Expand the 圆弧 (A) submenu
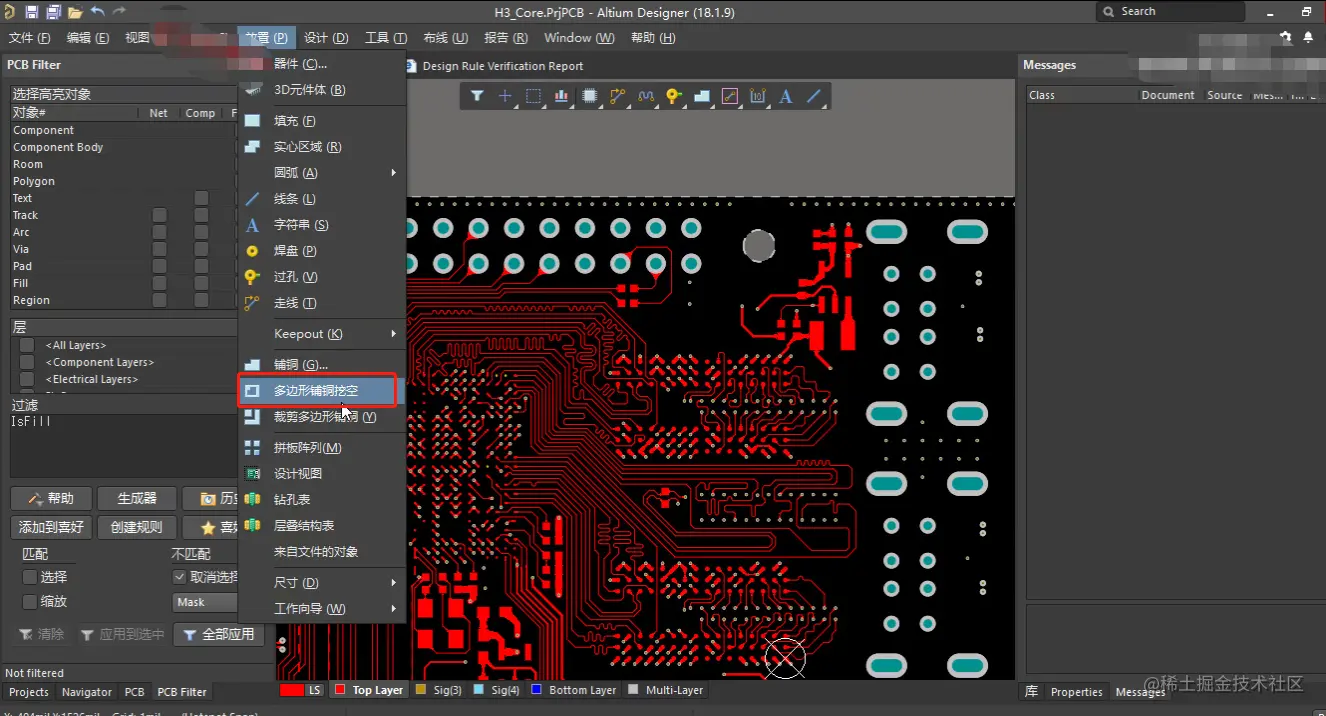The height and width of the screenshot is (716, 1326). 322,173
